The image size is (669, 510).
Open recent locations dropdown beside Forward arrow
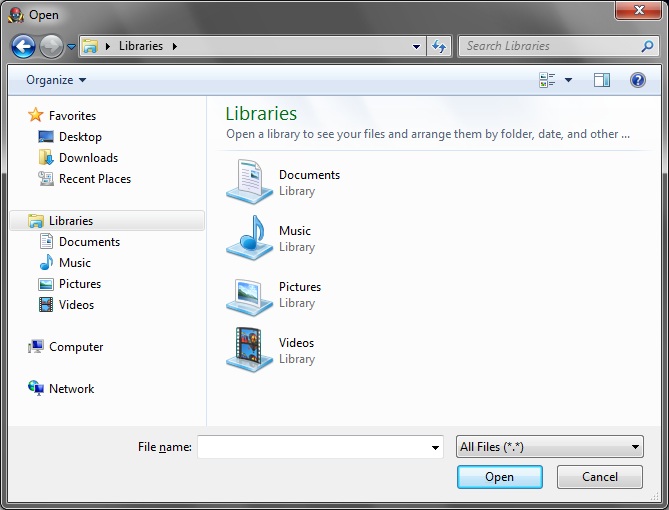tap(72, 46)
